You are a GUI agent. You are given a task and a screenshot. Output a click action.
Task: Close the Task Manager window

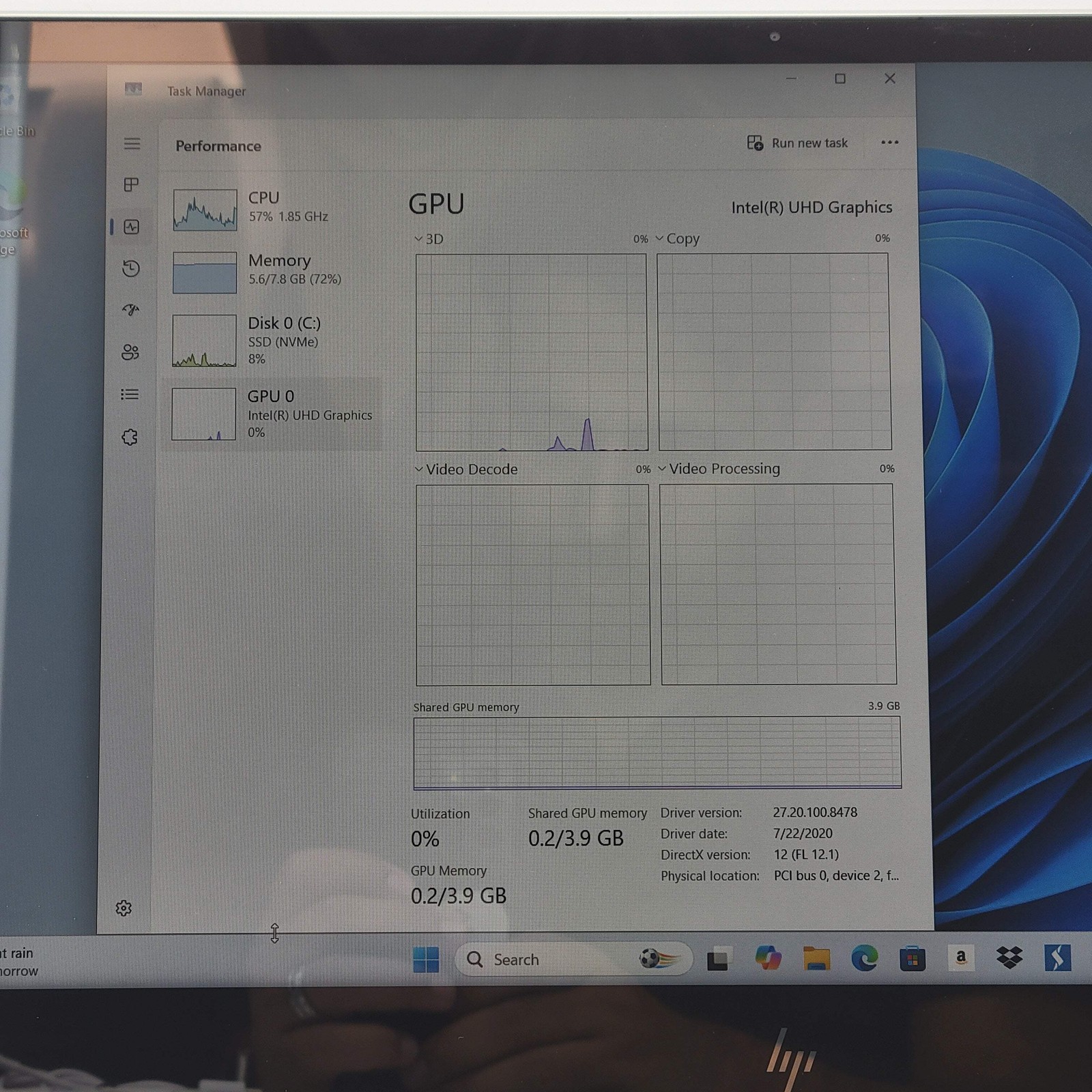(890, 79)
